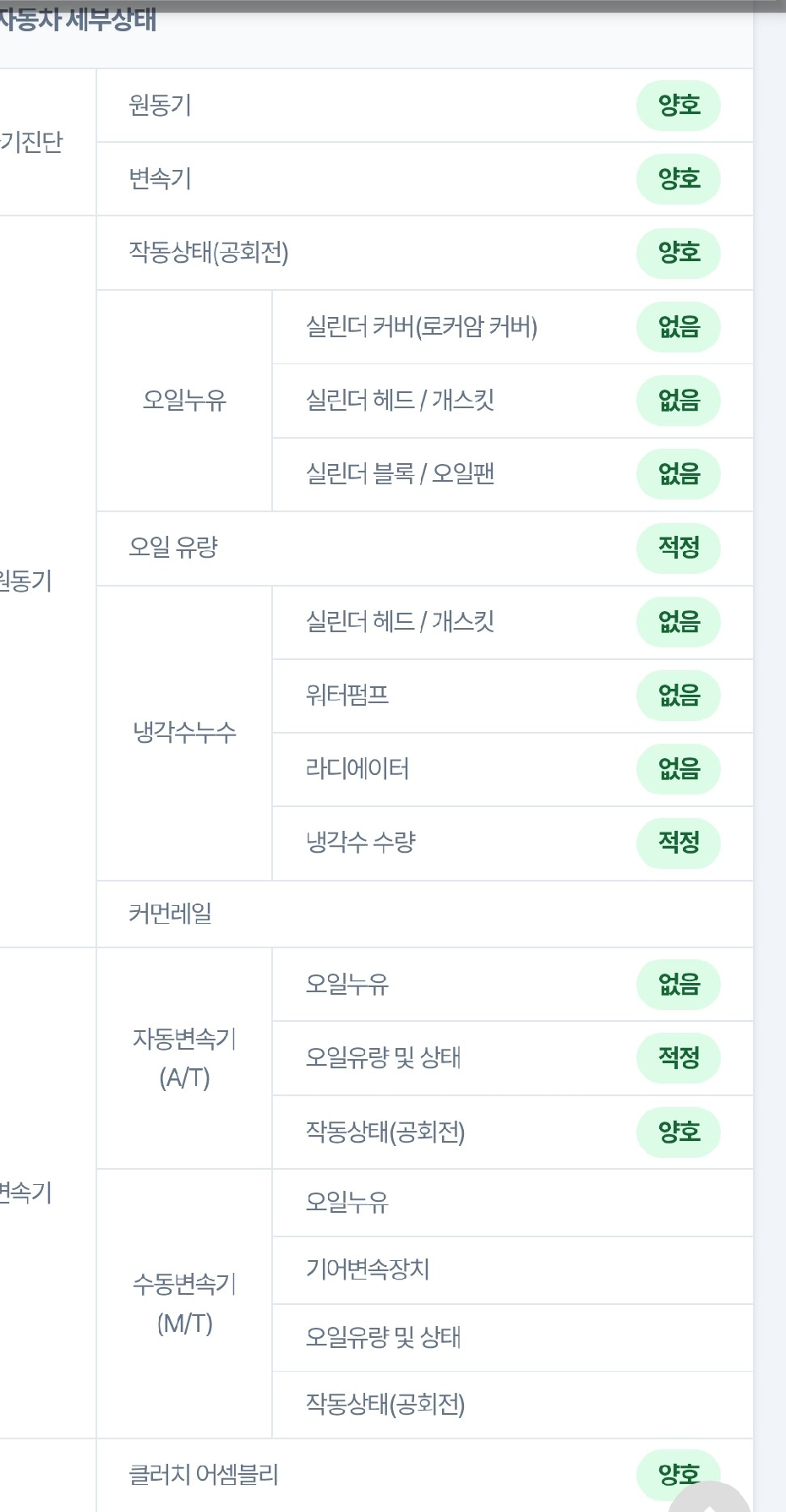Screen dimensions: 786x1512
Task: Click the 냉각수누수 category cell
Action: pyautogui.click(x=184, y=733)
